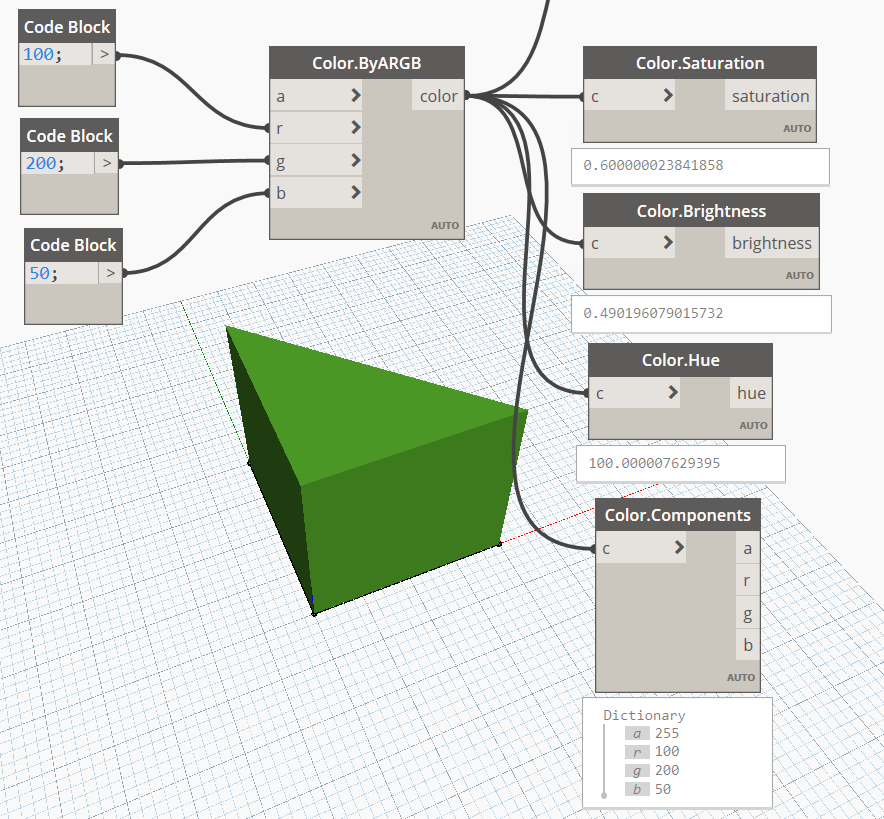Click the brightness result 0.490196079015732
This screenshot has width=884, height=819.
(x=653, y=313)
